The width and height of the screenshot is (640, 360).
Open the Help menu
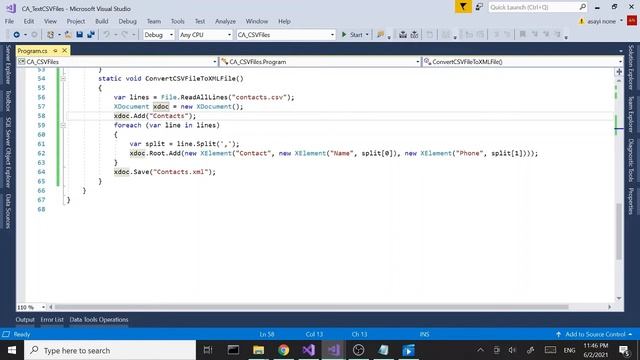pyautogui.click(x=284, y=21)
